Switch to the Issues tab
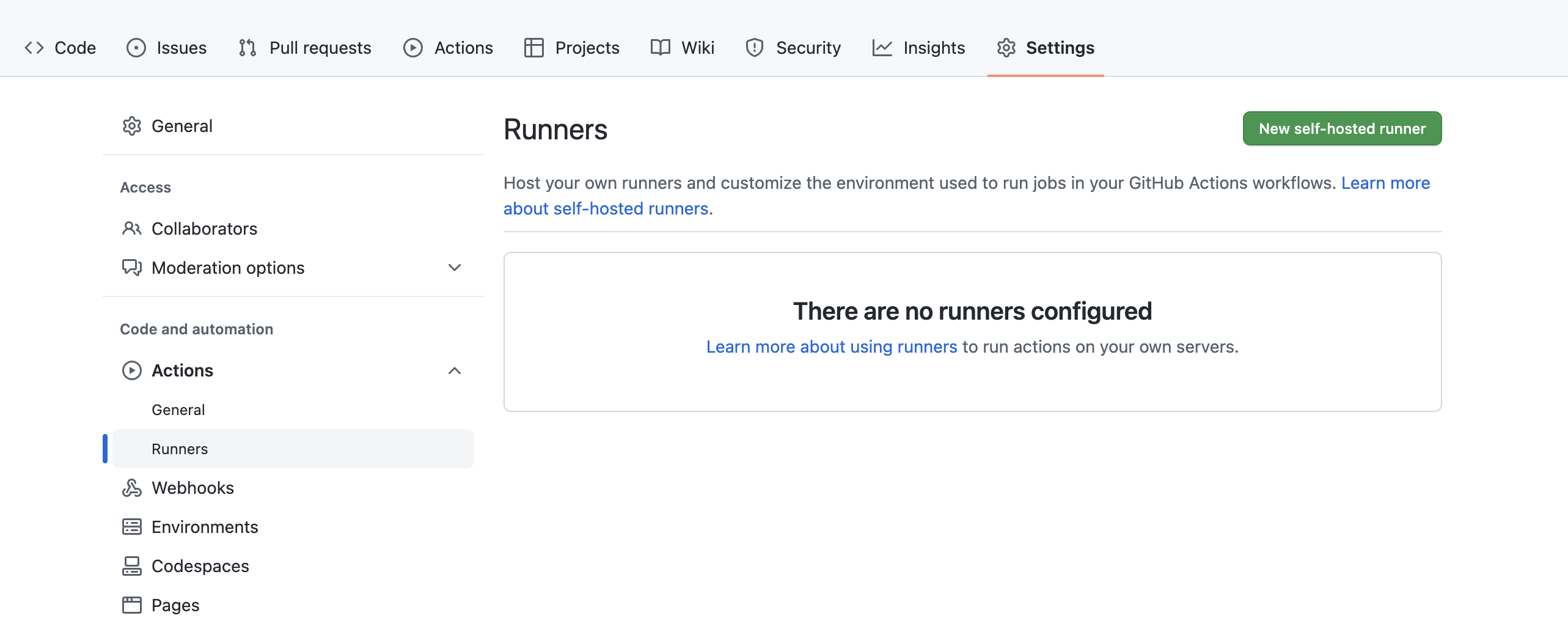 click(x=166, y=48)
